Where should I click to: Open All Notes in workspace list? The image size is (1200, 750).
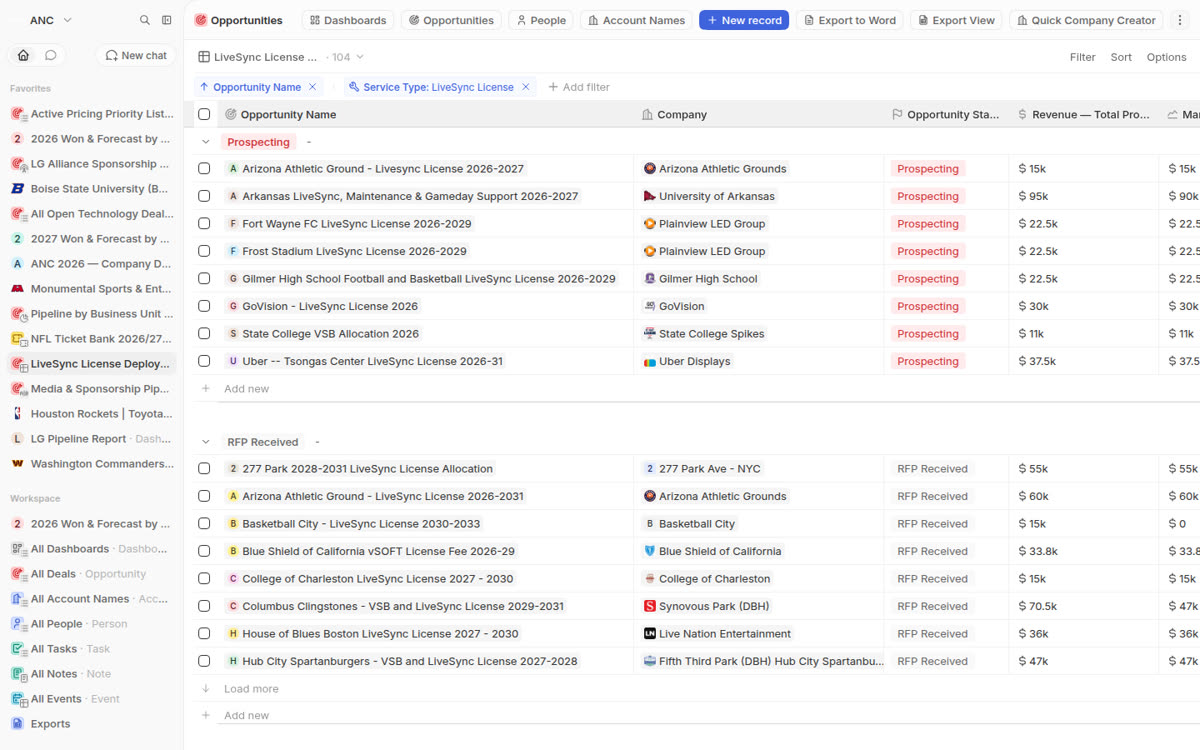[92, 673]
